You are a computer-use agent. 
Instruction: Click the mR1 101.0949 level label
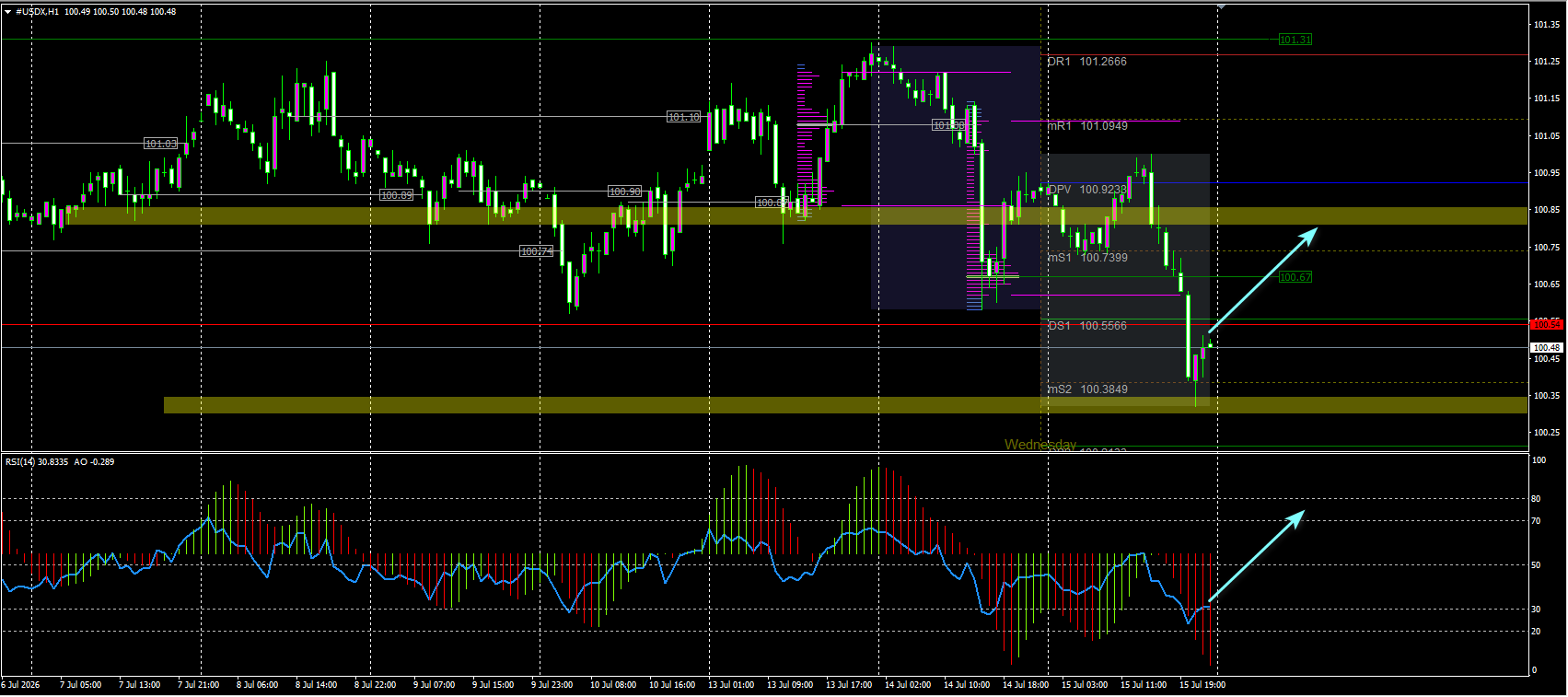(1087, 126)
